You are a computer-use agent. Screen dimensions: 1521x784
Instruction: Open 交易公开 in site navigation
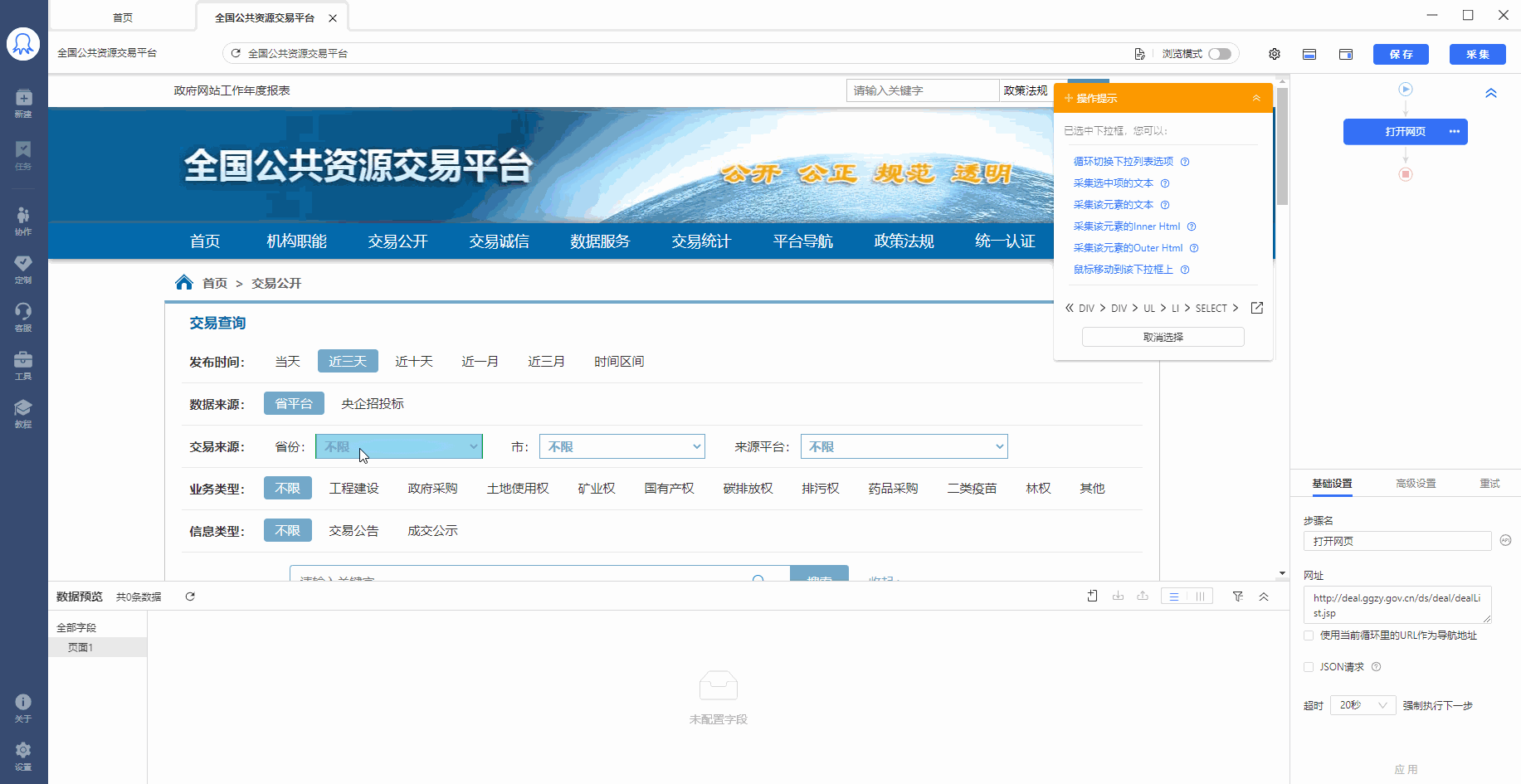pos(397,241)
